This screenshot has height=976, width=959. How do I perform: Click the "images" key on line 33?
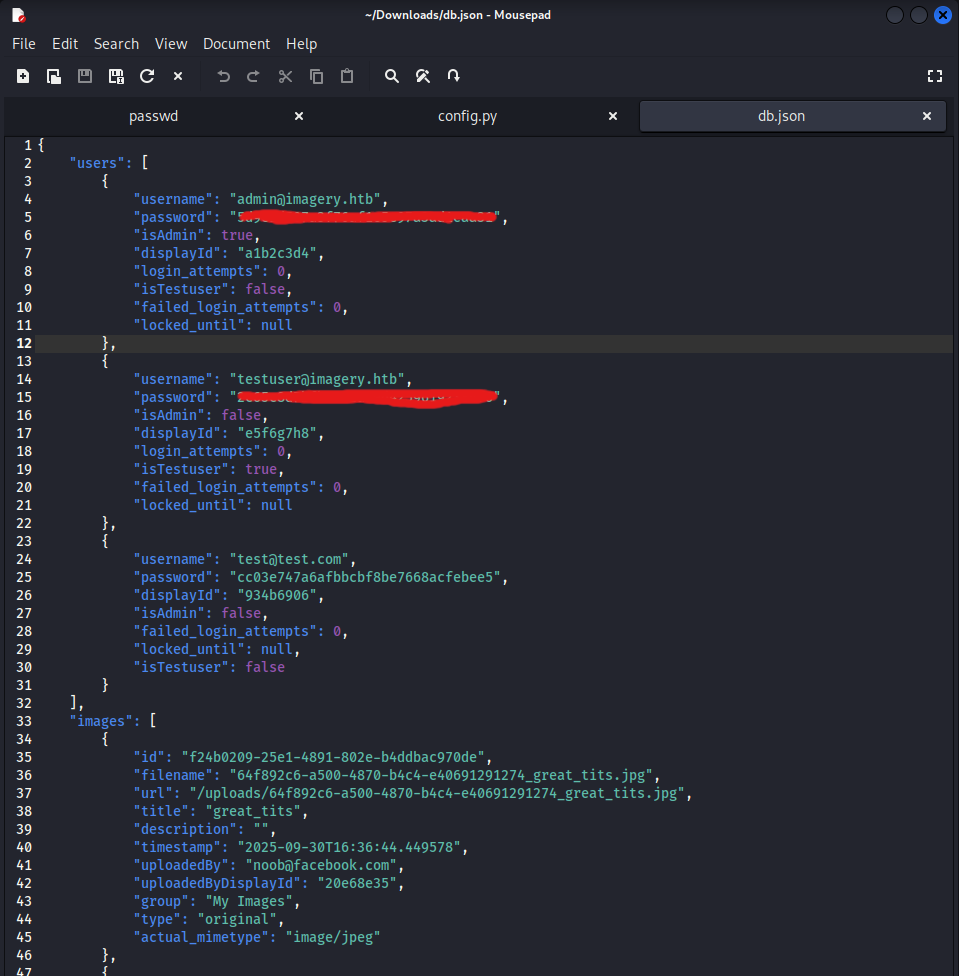pos(101,721)
